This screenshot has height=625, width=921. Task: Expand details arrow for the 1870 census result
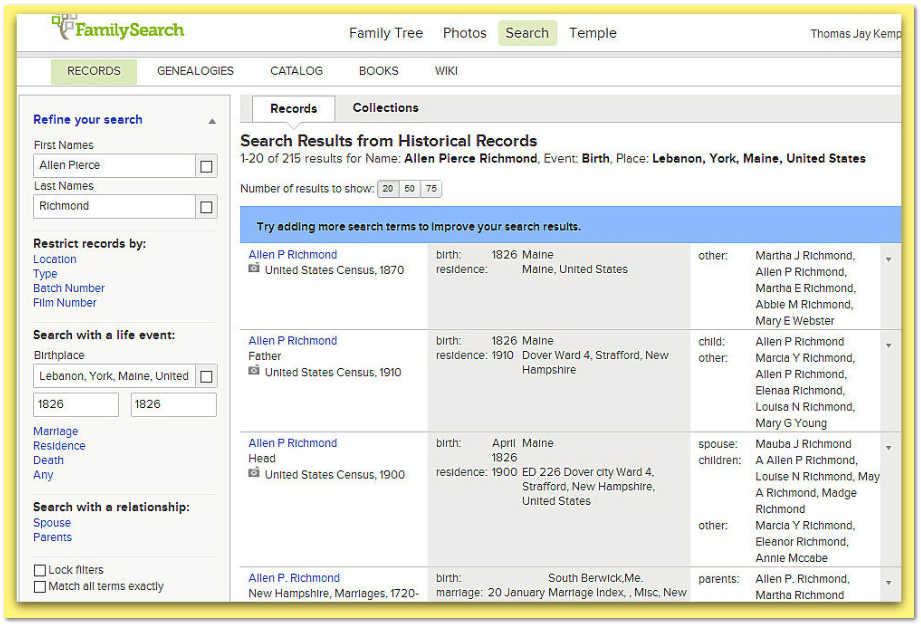point(889,259)
